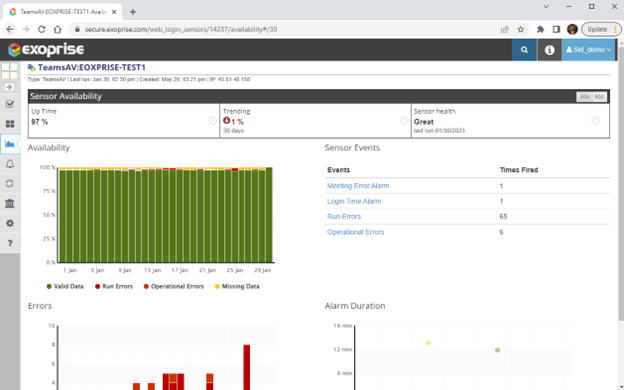Open the tab search chevron

pos(546,6)
